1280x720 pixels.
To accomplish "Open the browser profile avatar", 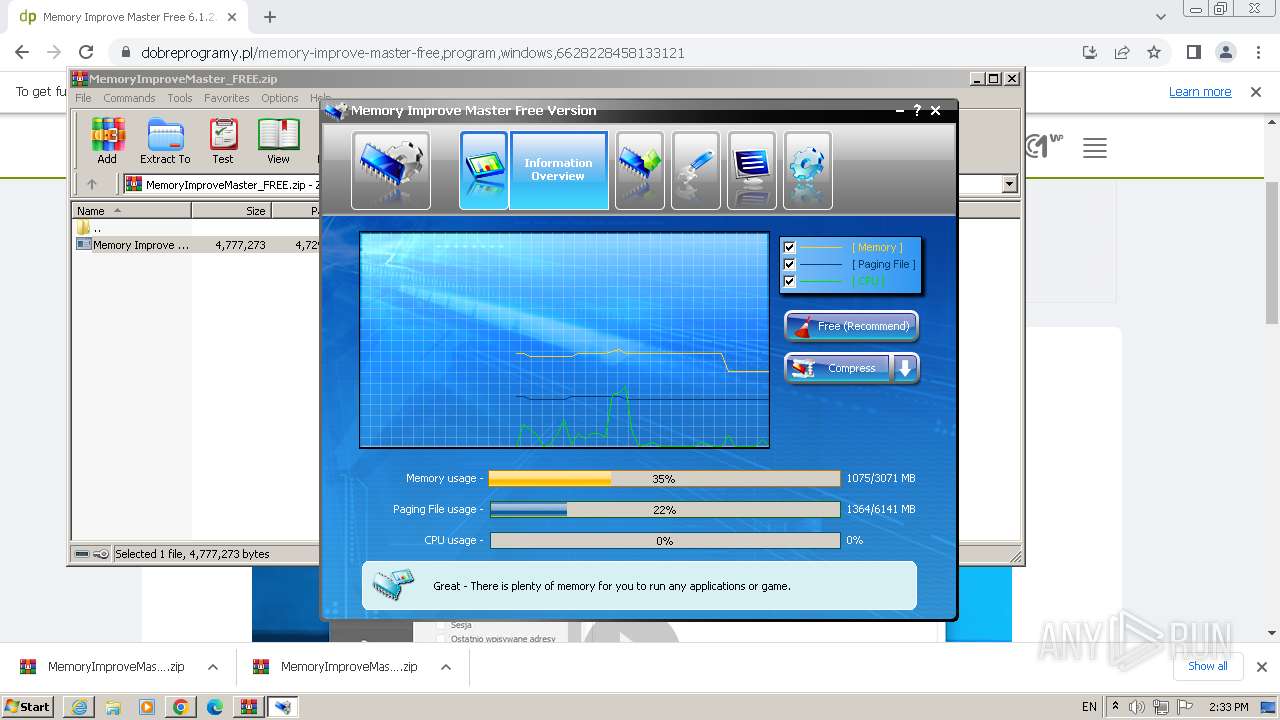I will click(x=1226, y=53).
